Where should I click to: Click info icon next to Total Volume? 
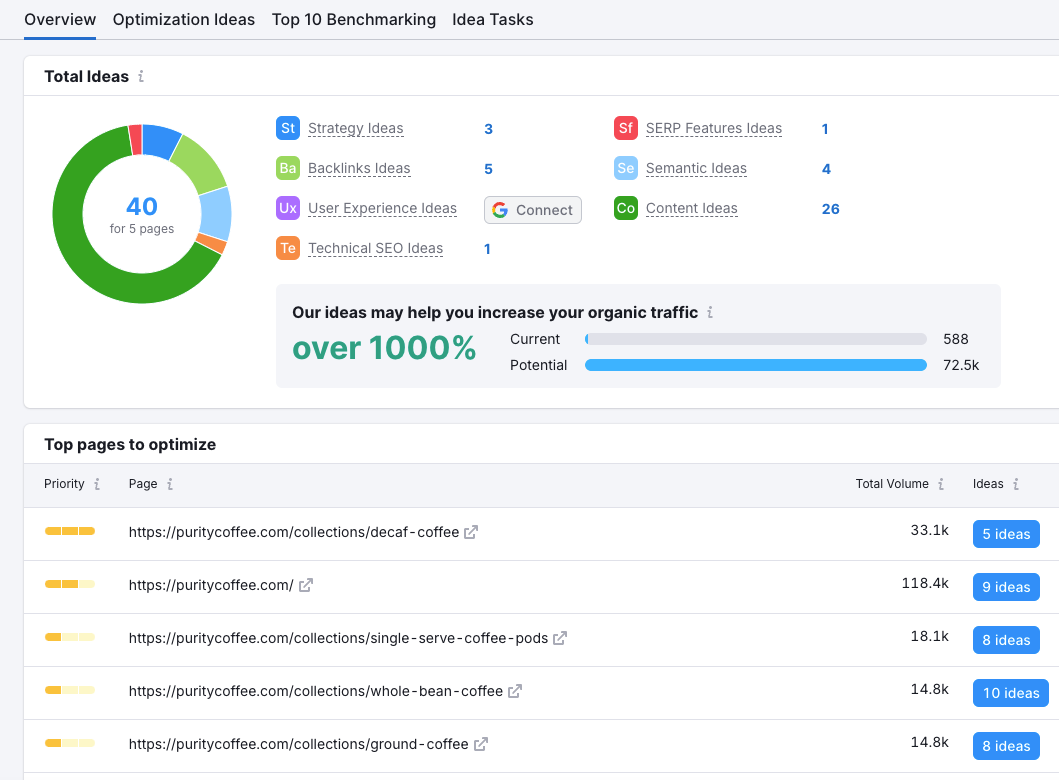(941, 484)
